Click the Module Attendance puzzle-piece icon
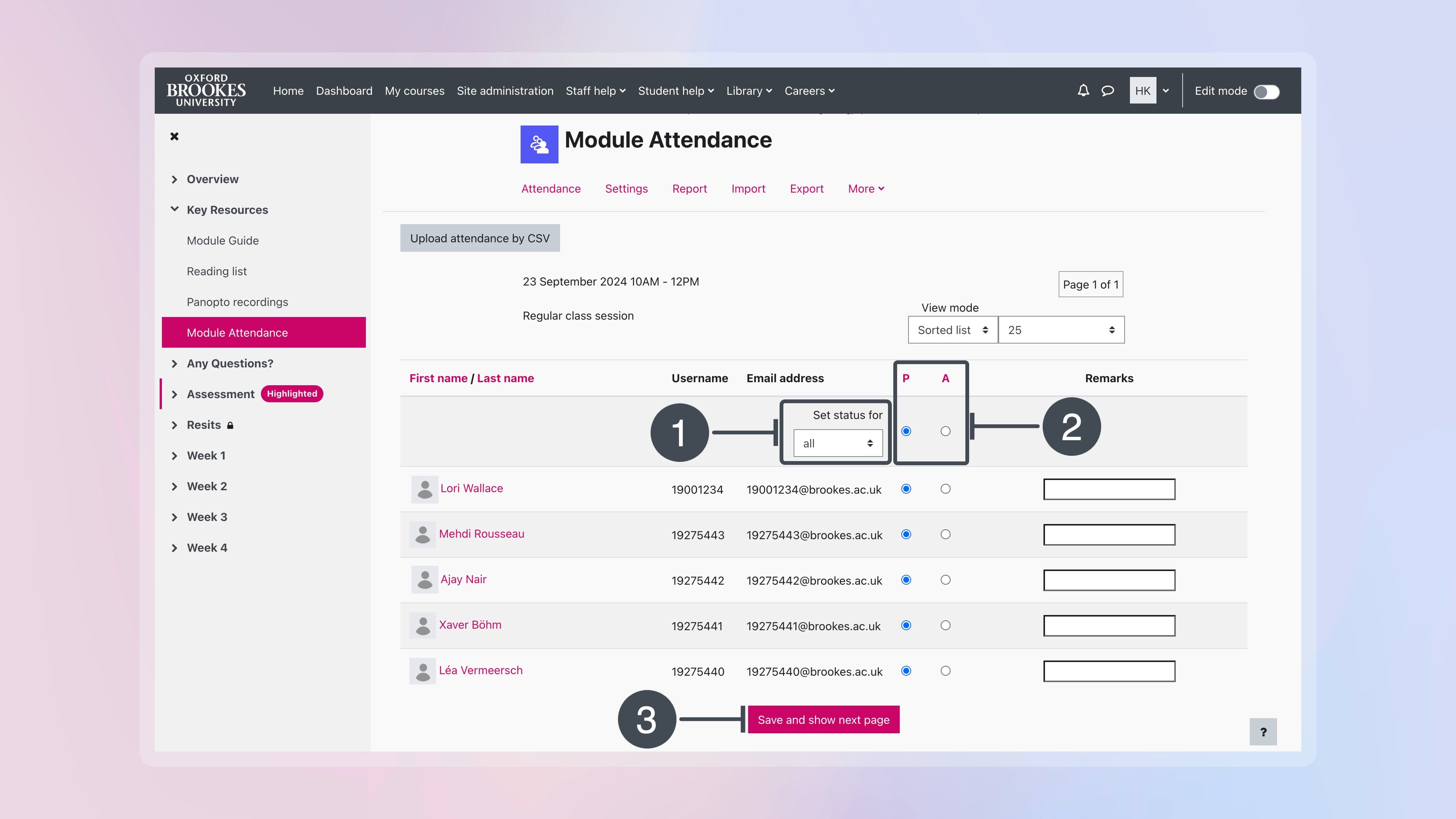1456x819 pixels. (x=539, y=144)
